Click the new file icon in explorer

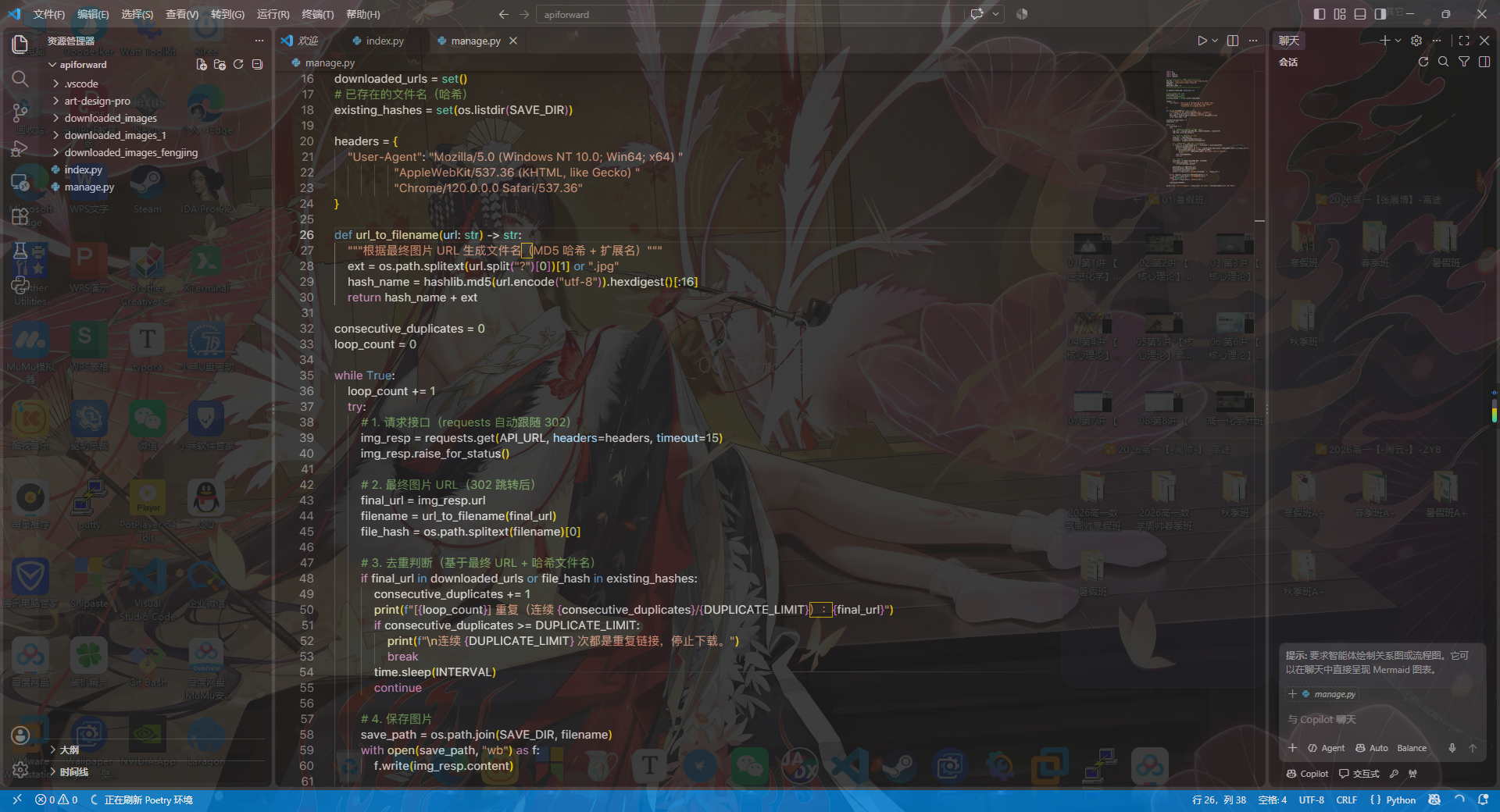(x=202, y=65)
